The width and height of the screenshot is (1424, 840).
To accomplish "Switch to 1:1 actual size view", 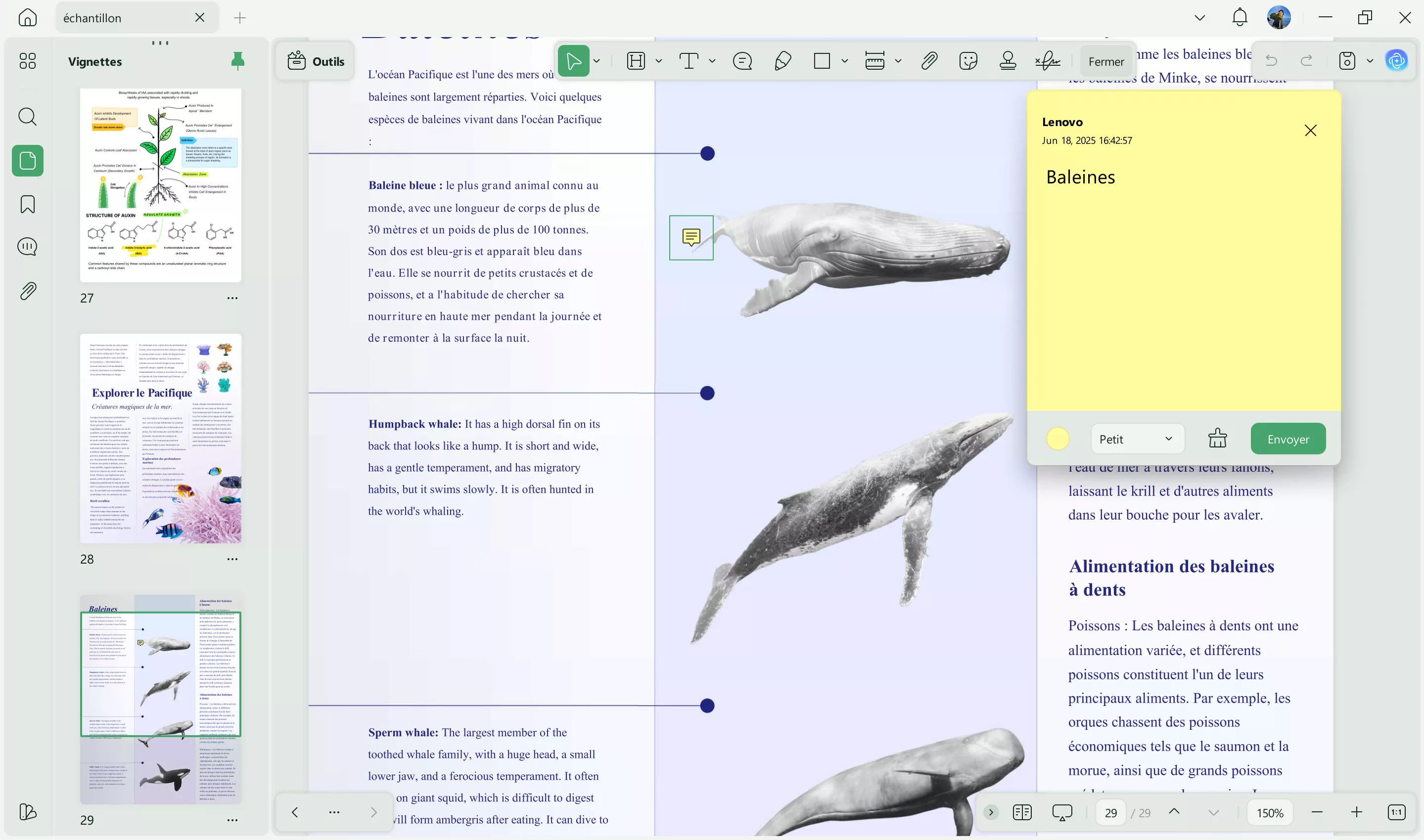I will pos(1397,812).
